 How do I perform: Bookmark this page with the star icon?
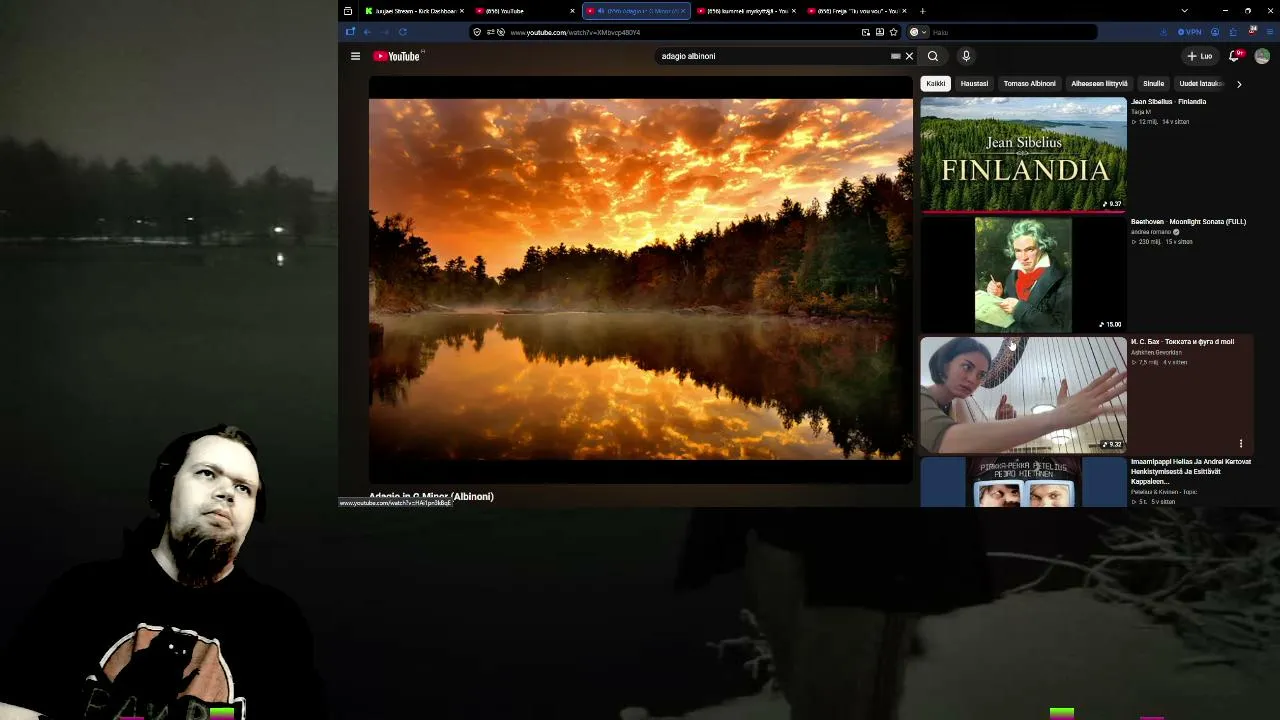(894, 32)
